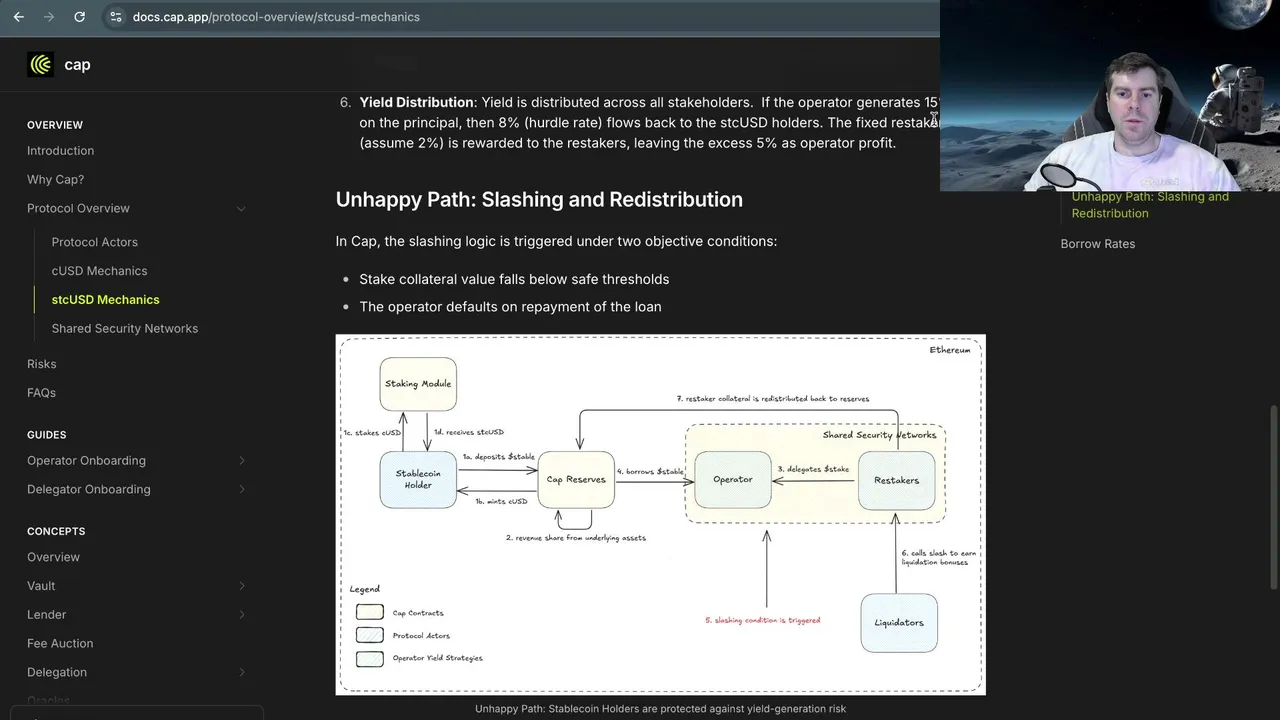Click the Liquidators box in diagram
The image size is (1280, 720).
click(x=899, y=623)
